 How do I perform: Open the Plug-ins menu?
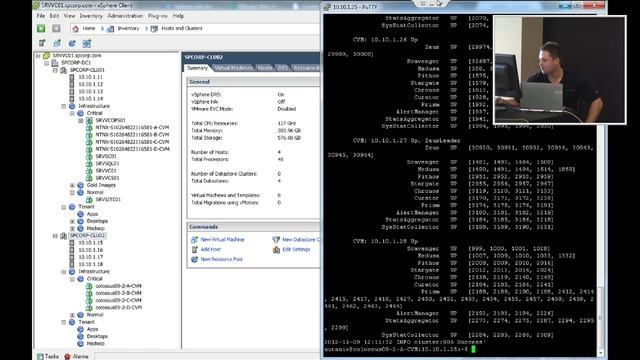(158, 16)
